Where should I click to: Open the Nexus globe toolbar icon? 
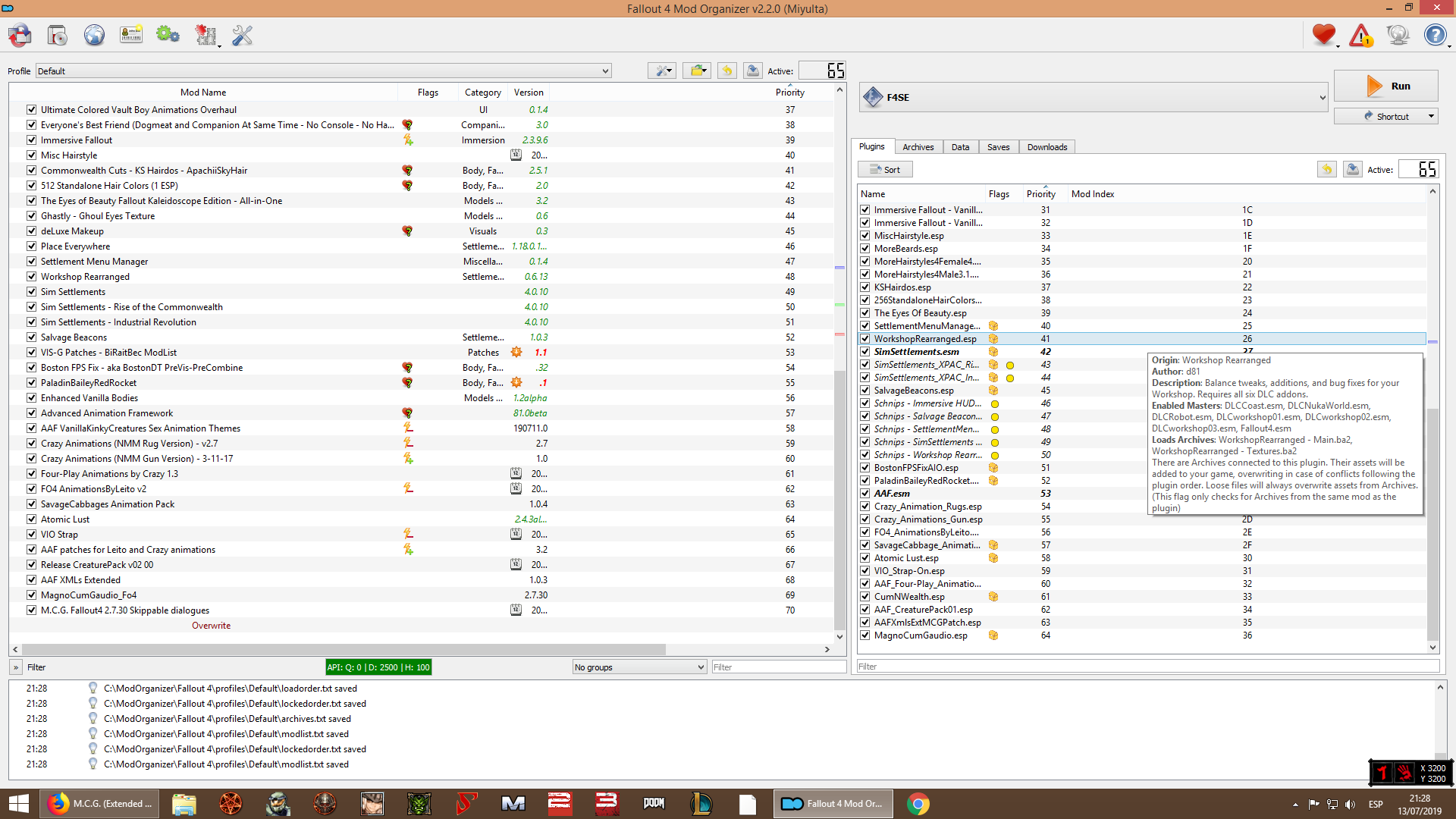[94, 35]
